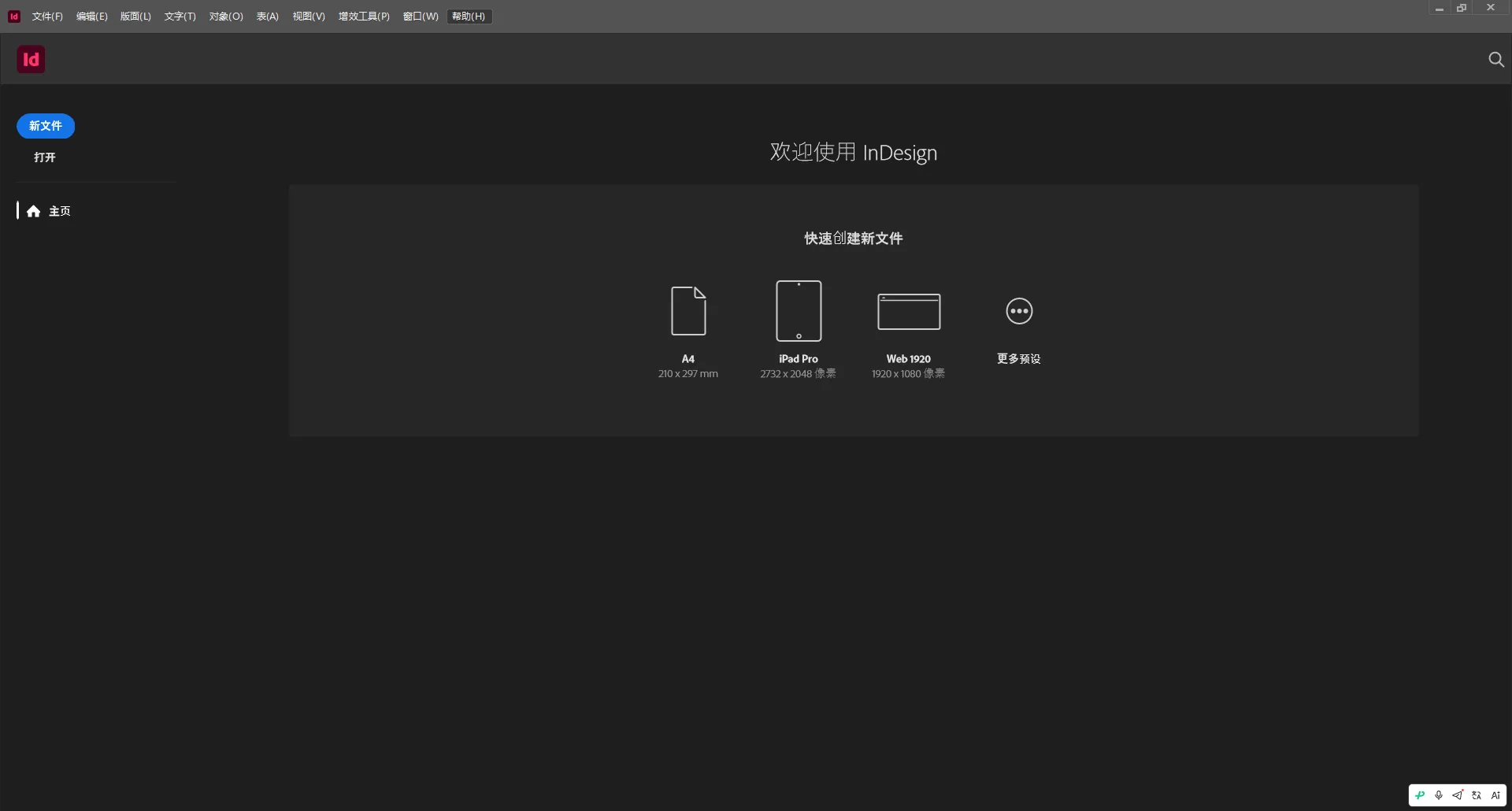Viewport: 1512px width, 811px height.
Task: Click the AI icon in floating toolbar
Action: click(x=1495, y=795)
